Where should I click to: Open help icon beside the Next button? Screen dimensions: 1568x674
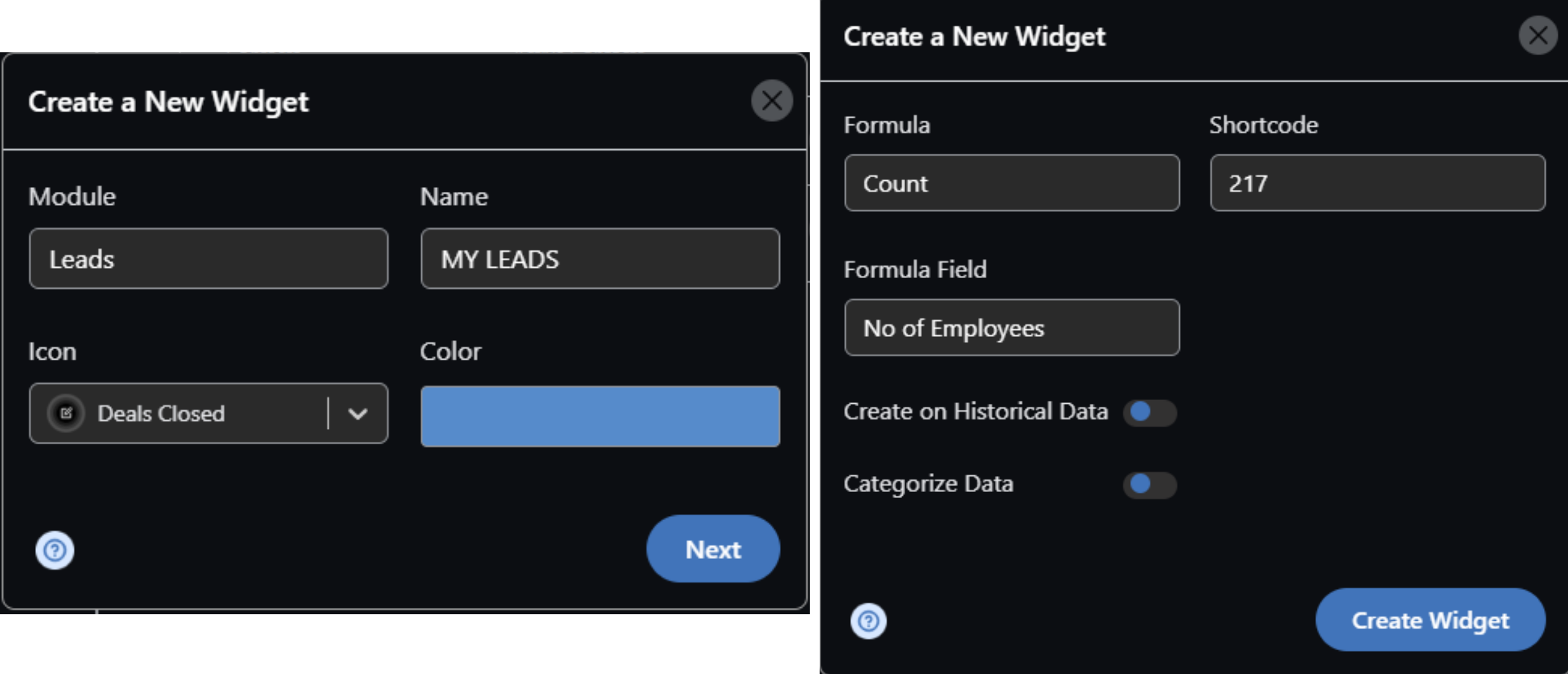55,550
